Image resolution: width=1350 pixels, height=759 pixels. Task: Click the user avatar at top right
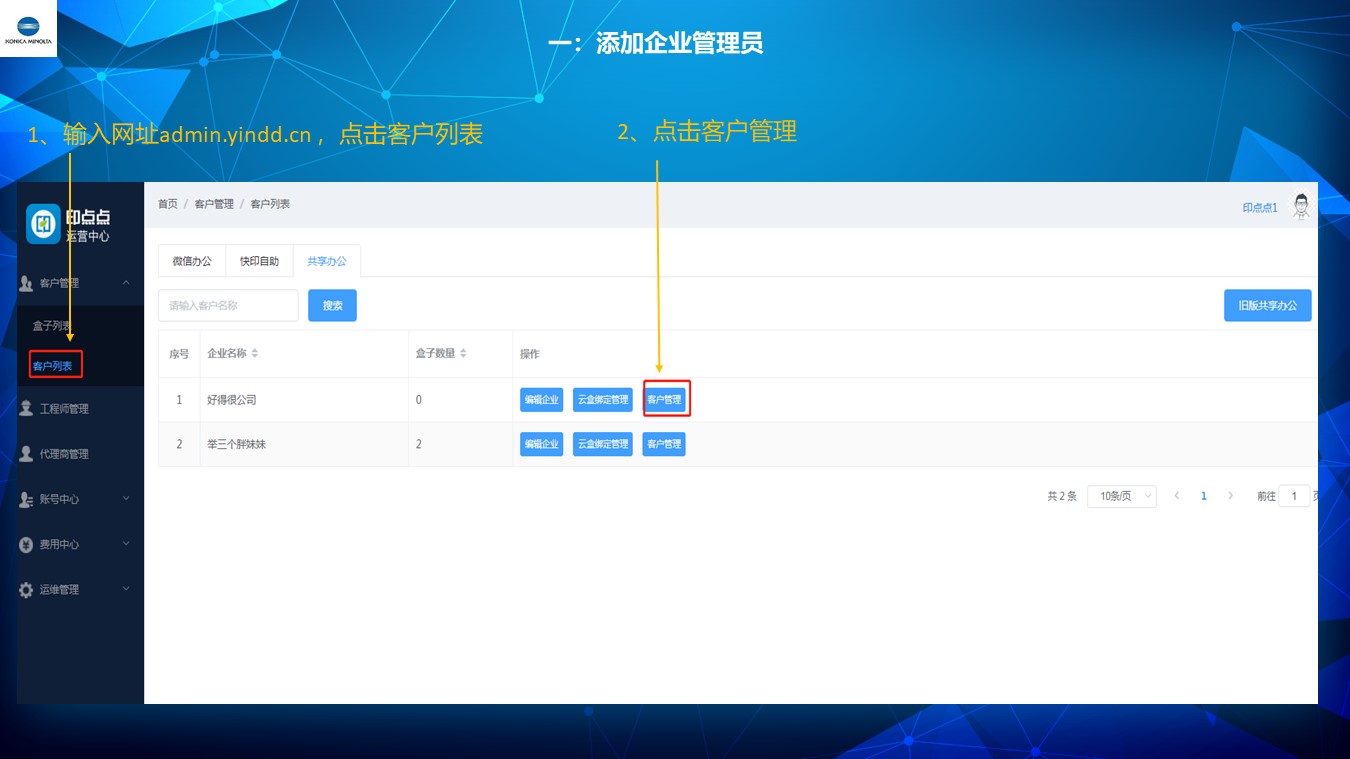click(1301, 206)
